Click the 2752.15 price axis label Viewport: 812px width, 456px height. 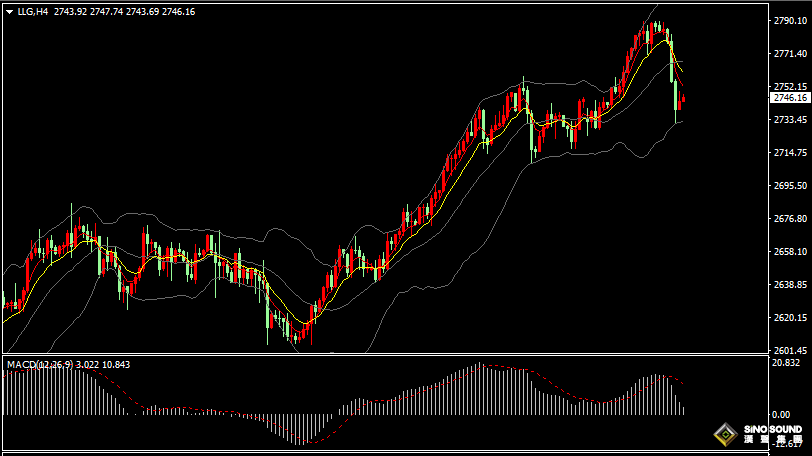click(790, 86)
